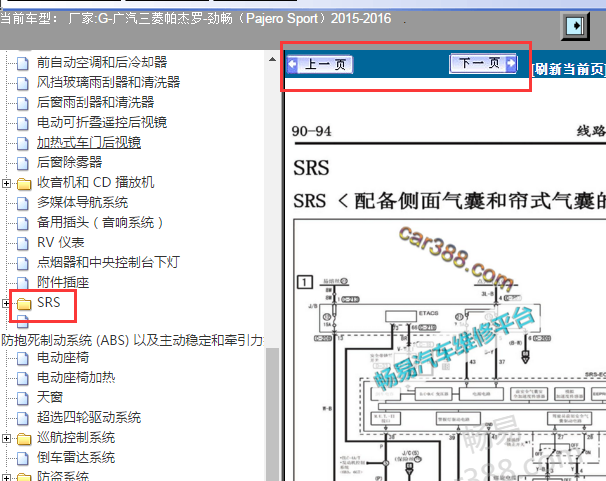Click the ETACS label in wiring diagram

[x=428, y=313]
